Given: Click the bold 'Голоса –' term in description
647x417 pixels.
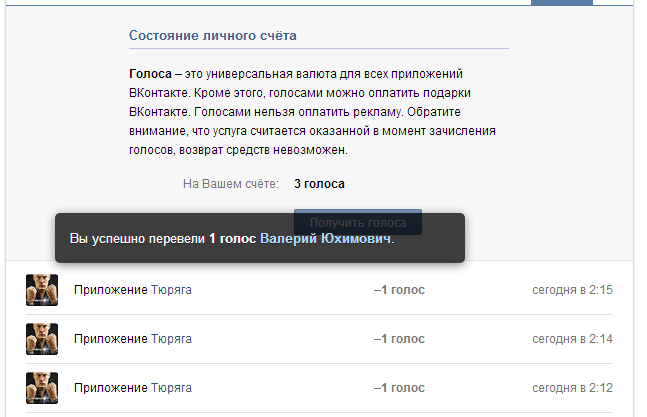Looking at the screenshot, I should 155,74.
